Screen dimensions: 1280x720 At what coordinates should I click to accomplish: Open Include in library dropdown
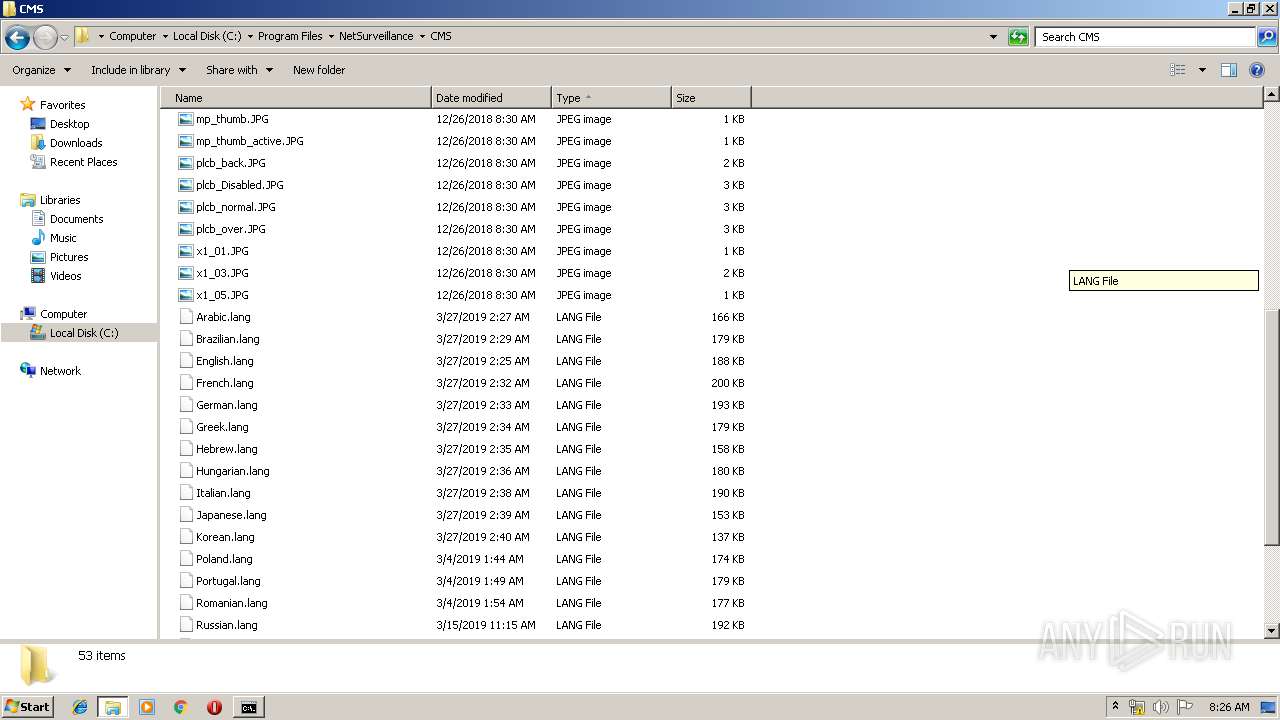pyautogui.click(x=138, y=70)
